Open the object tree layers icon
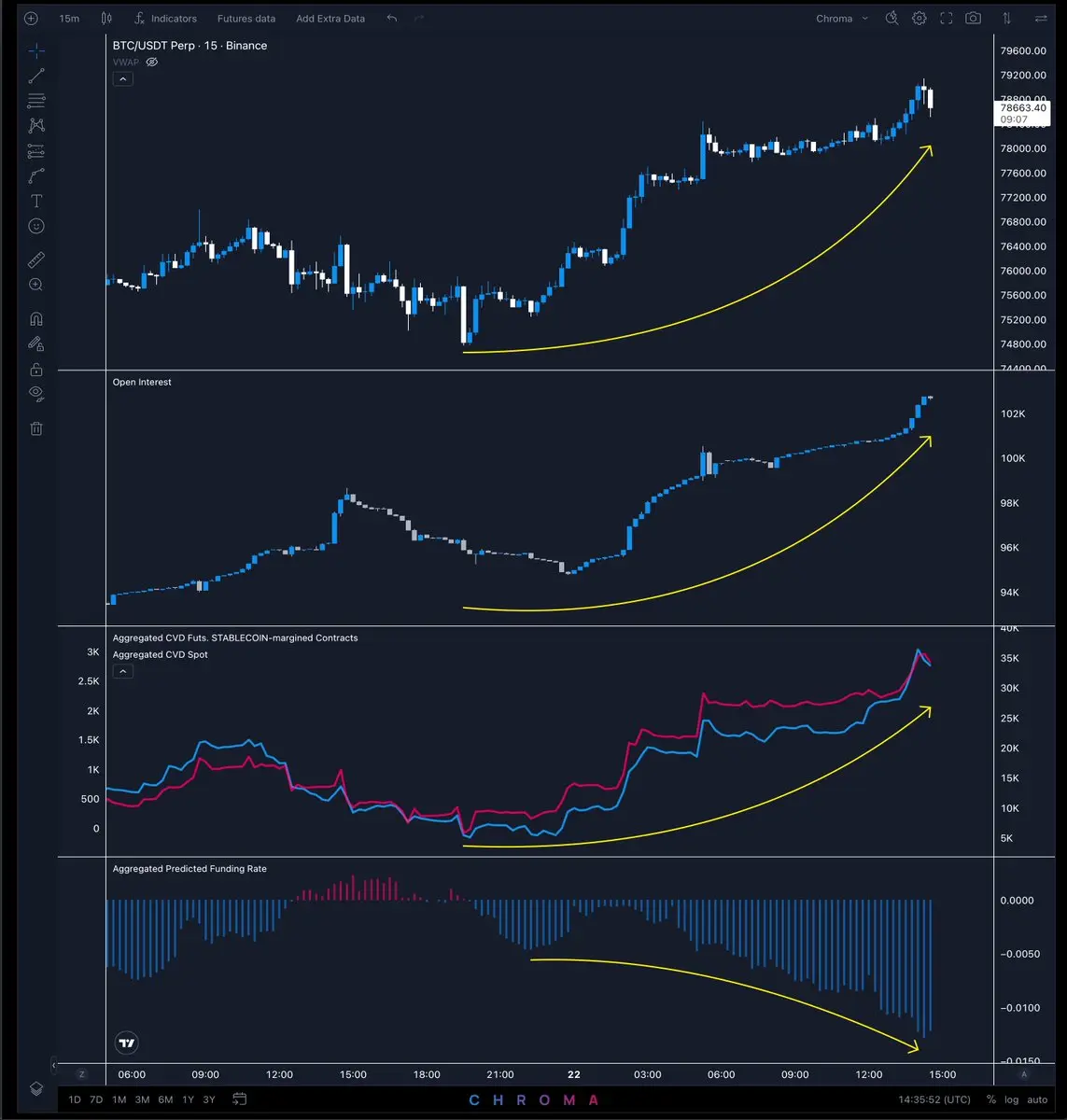Image resolution: width=1067 pixels, height=1120 pixels. click(35, 1088)
